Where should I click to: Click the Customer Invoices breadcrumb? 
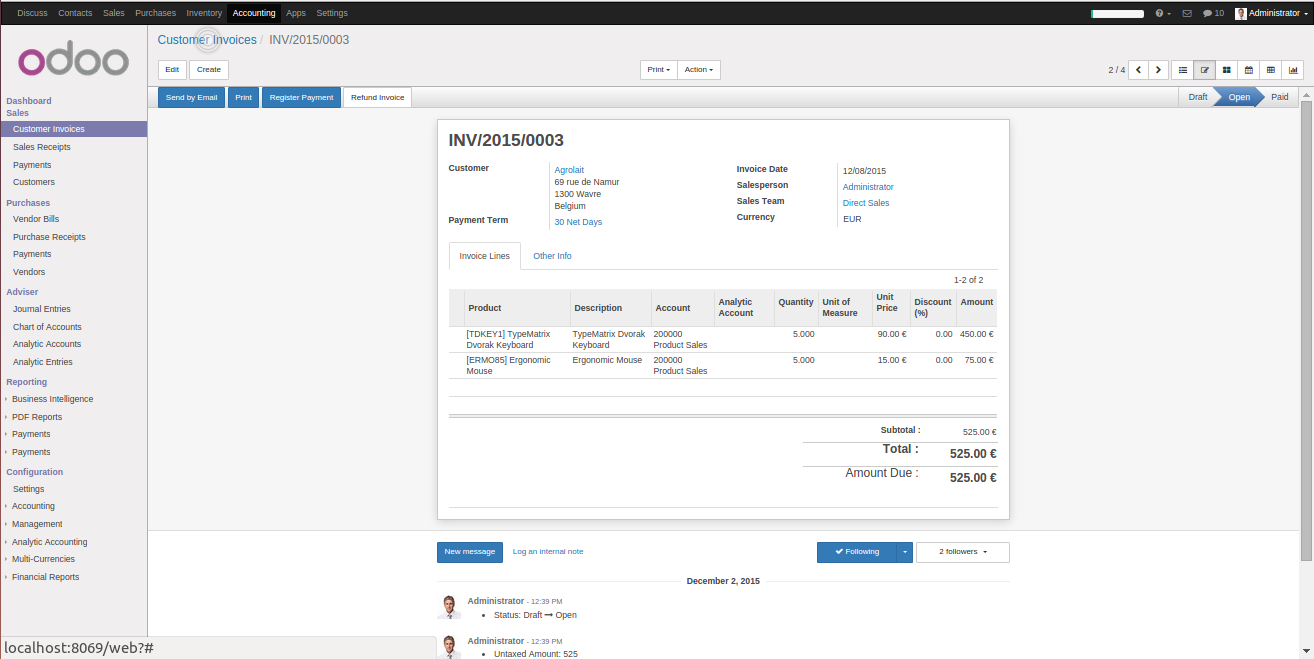[207, 40]
